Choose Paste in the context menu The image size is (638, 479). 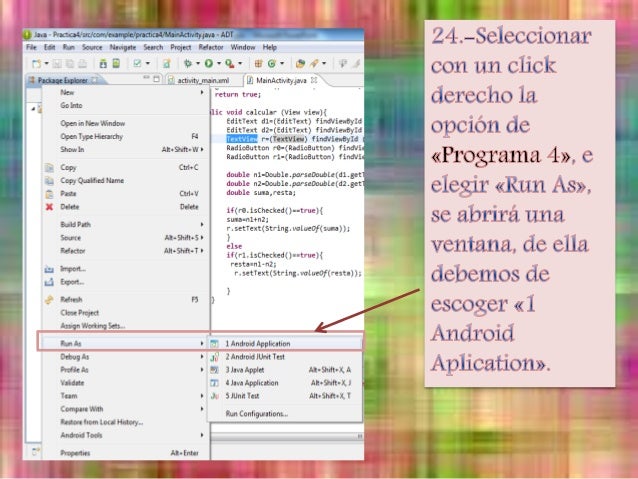pyautogui.click(x=126, y=194)
